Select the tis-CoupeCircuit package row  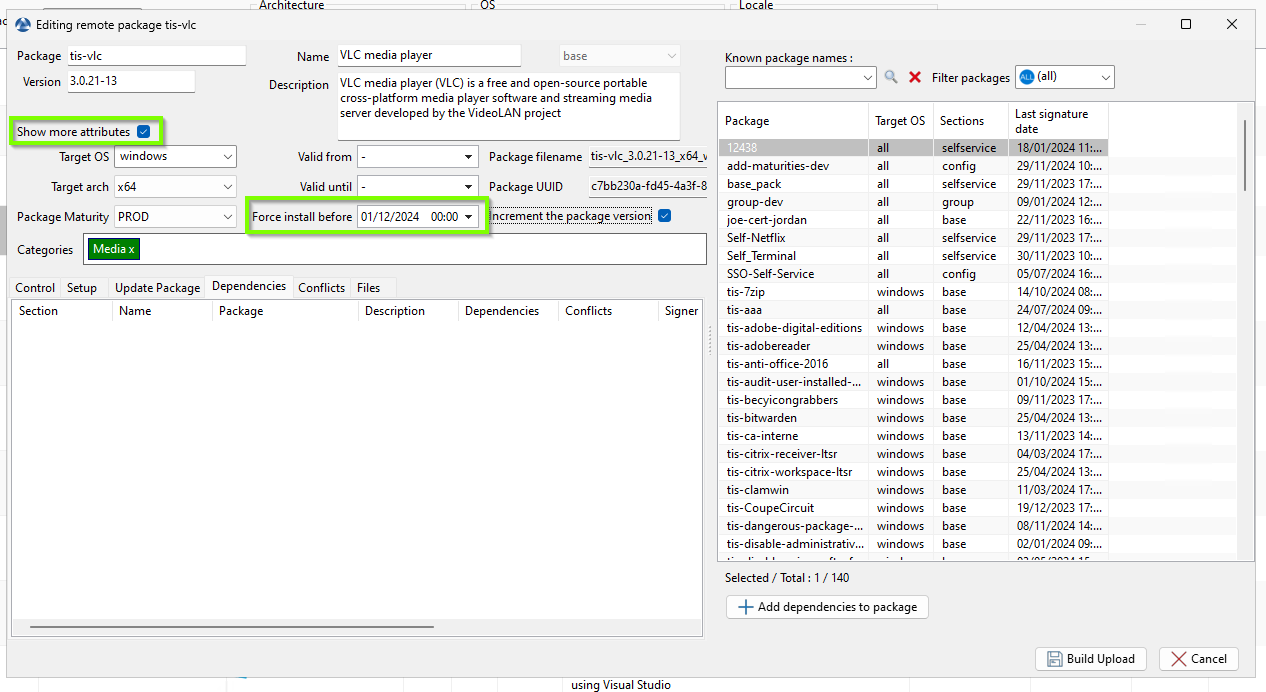click(x=913, y=508)
